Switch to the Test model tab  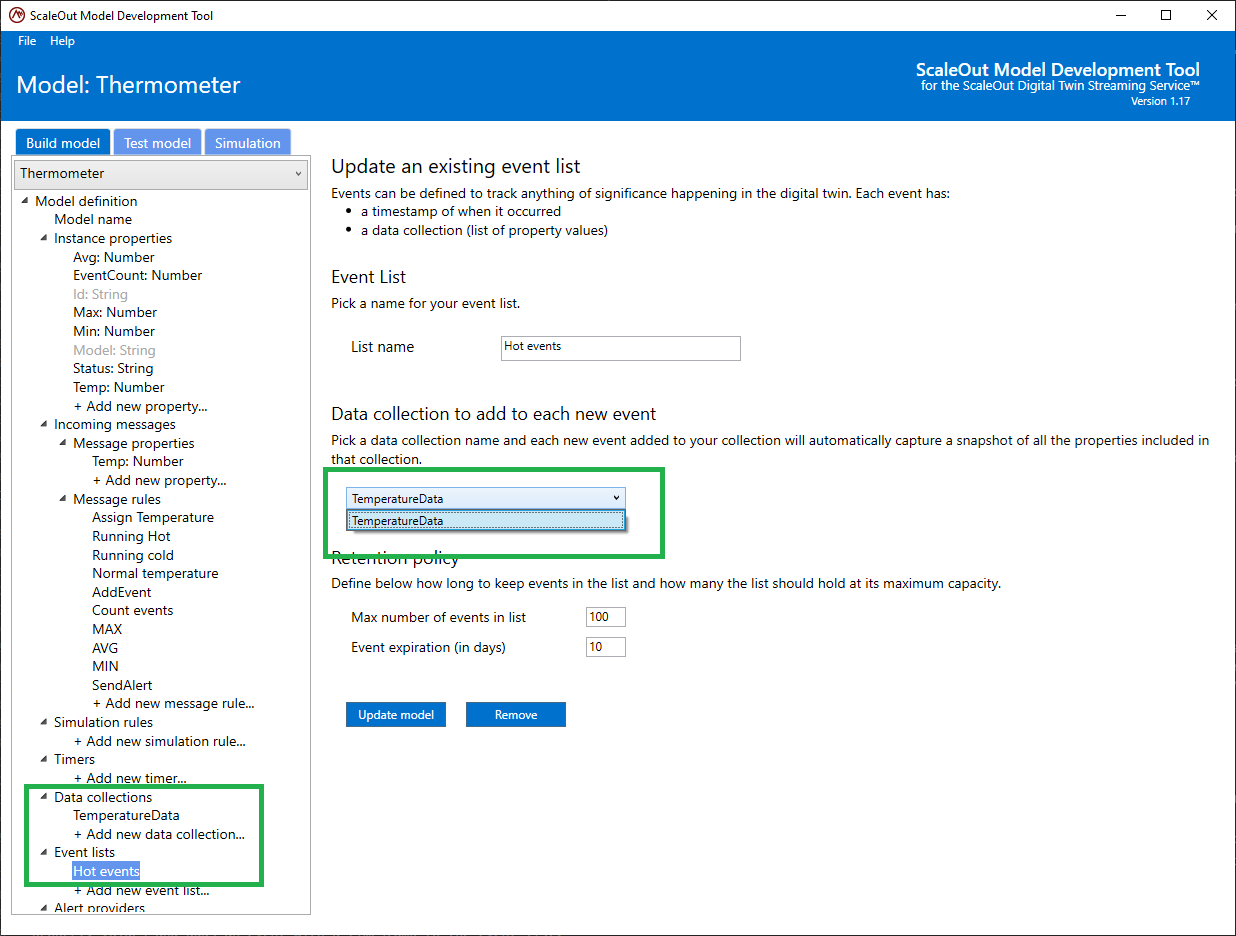(157, 143)
